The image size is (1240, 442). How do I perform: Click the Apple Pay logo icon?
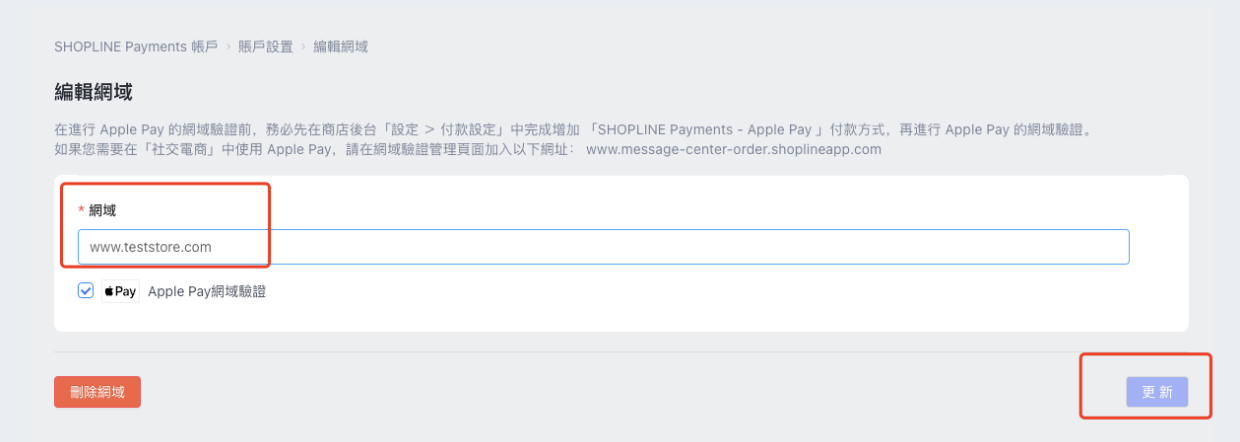pos(120,292)
